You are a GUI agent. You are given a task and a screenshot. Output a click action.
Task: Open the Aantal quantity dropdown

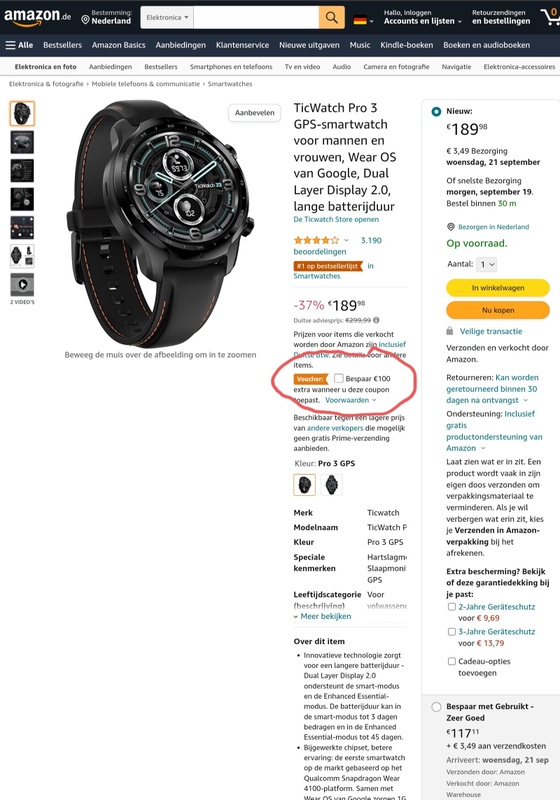pyautogui.click(x=486, y=264)
